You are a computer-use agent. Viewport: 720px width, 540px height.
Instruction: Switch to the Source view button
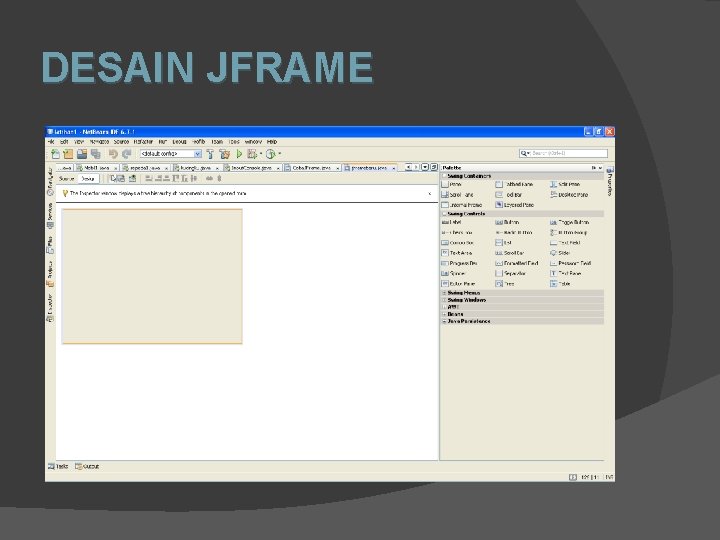click(x=67, y=179)
